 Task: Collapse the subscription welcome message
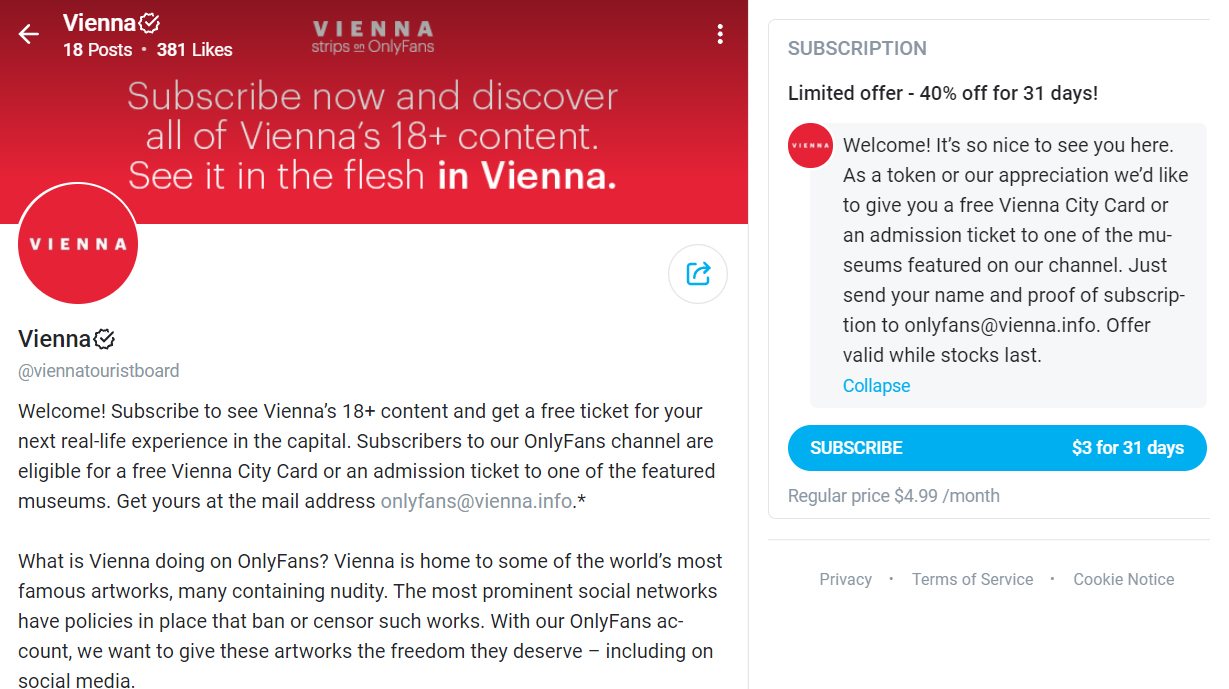[x=876, y=386]
